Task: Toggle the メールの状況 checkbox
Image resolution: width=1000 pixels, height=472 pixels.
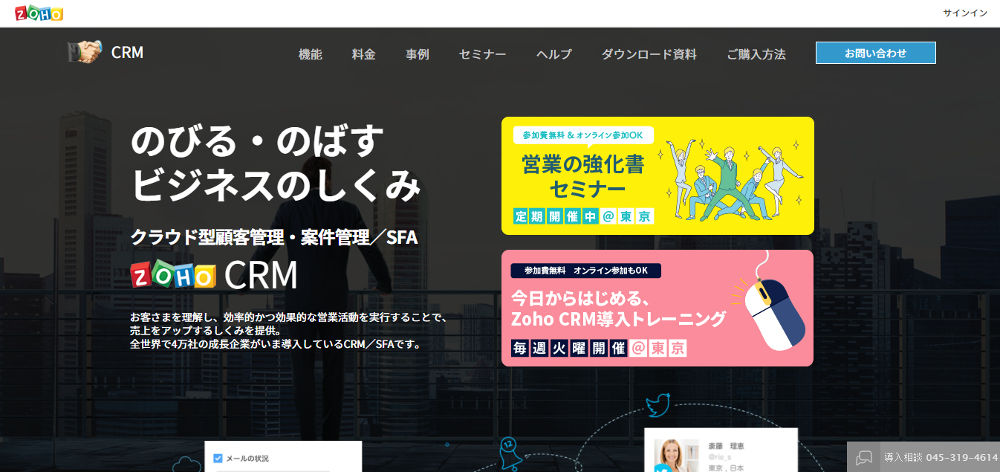Action: click(217, 458)
